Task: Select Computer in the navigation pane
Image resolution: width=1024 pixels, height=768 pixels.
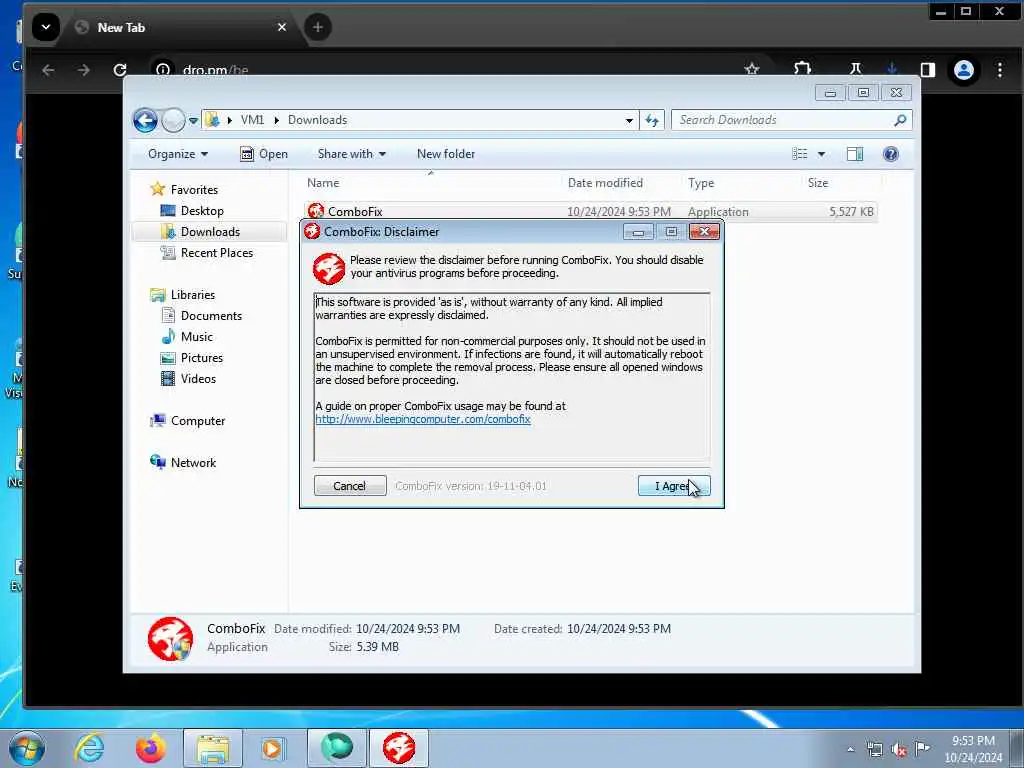Action: tap(197, 421)
